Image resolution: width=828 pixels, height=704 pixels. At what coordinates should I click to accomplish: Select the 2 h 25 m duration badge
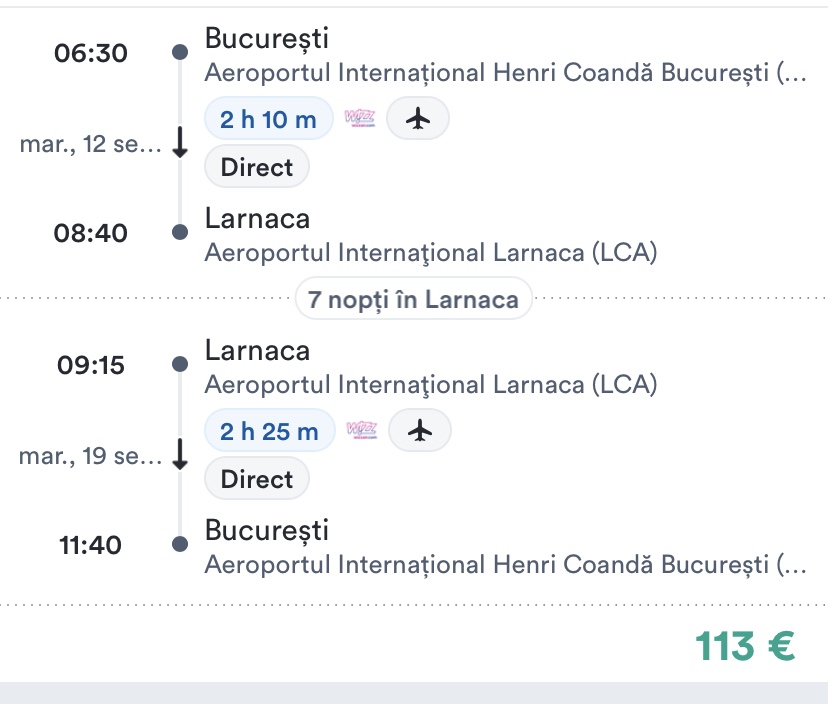coord(270,432)
